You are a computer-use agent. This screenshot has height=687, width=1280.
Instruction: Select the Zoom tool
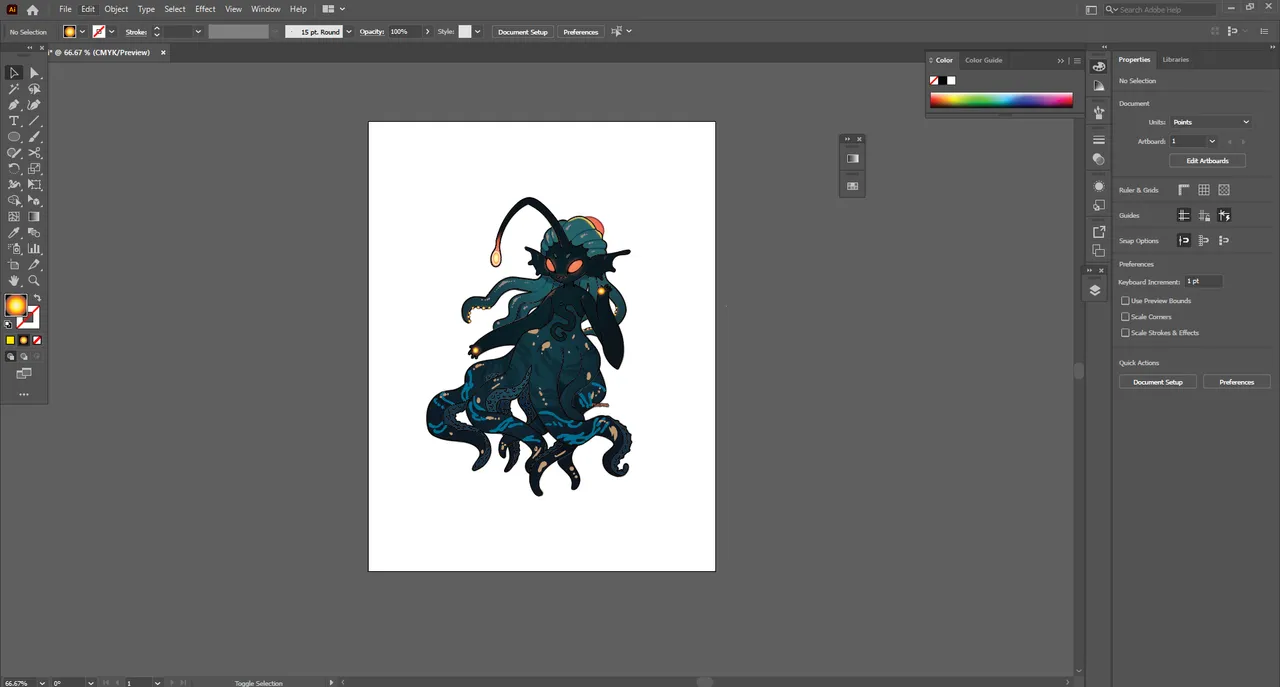tap(34, 281)
